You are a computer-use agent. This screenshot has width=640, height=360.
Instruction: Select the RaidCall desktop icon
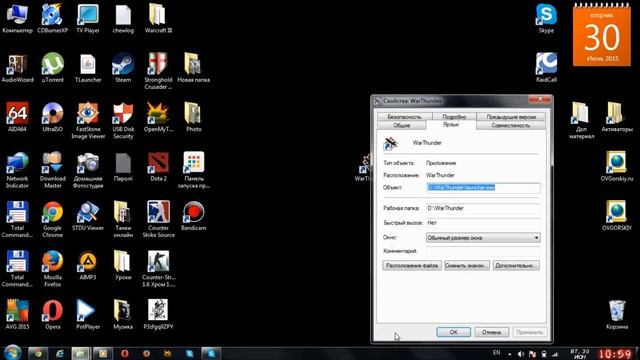[546, 68]
